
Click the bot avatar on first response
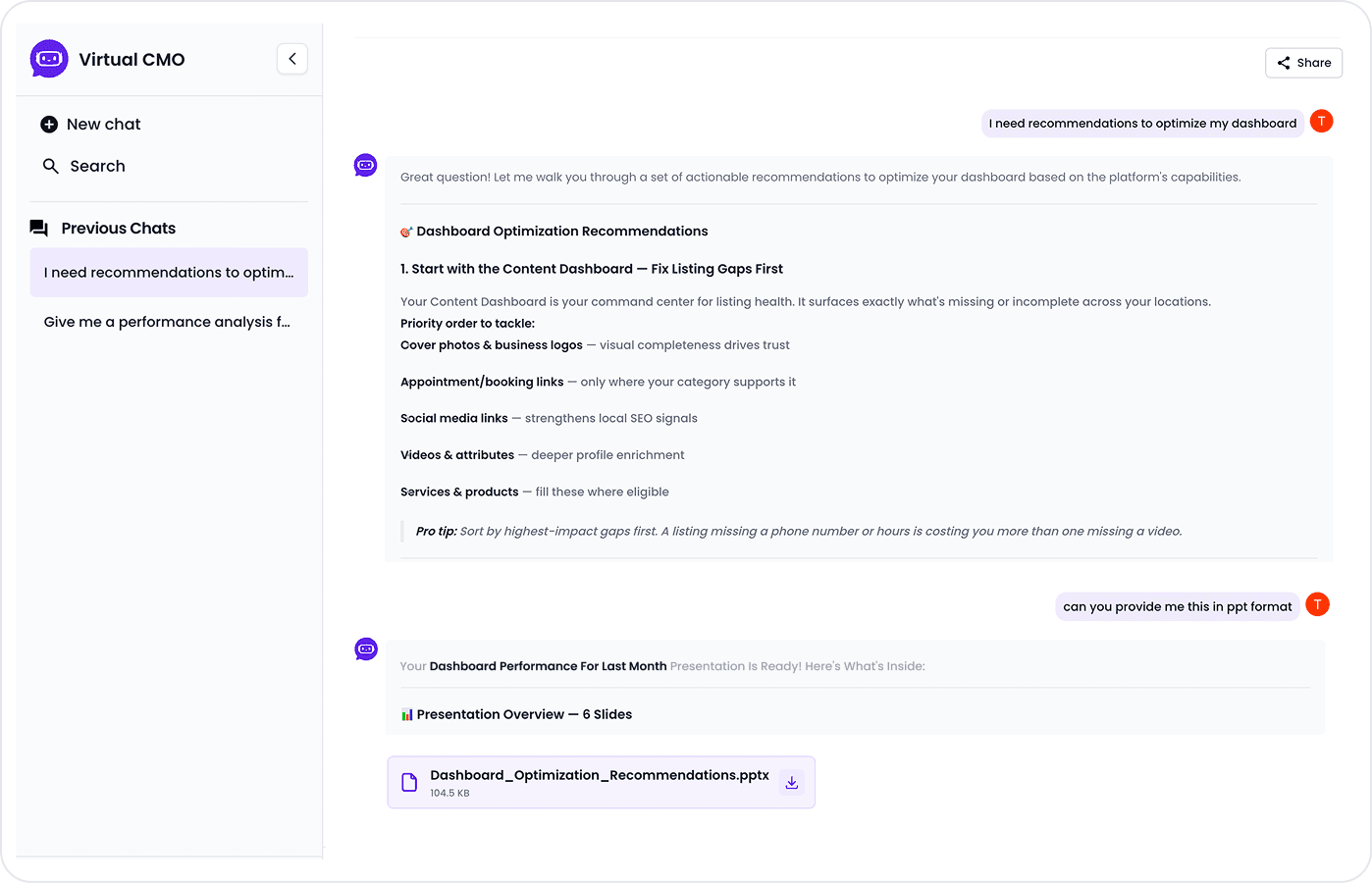coord(365,165)
